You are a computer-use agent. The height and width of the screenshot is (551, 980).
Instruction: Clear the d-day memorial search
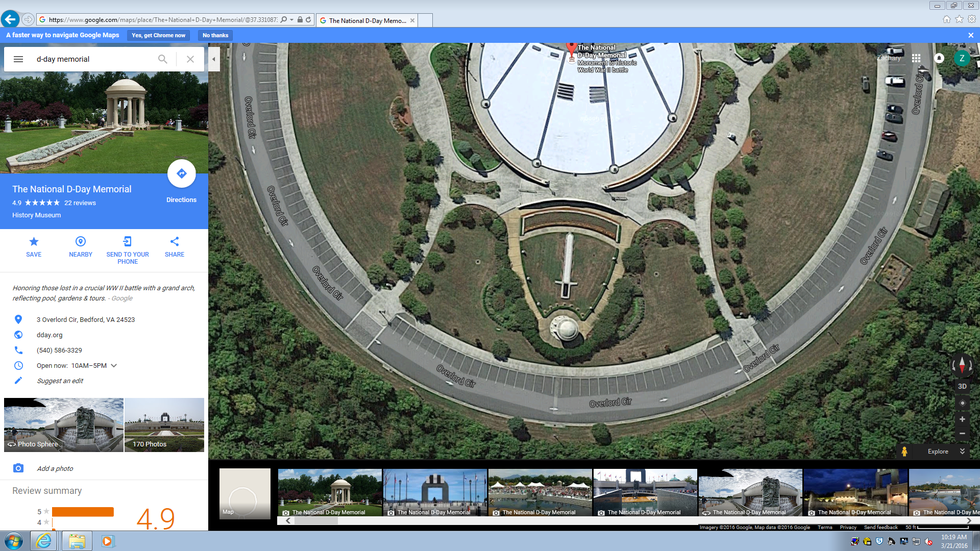point(190,59)
